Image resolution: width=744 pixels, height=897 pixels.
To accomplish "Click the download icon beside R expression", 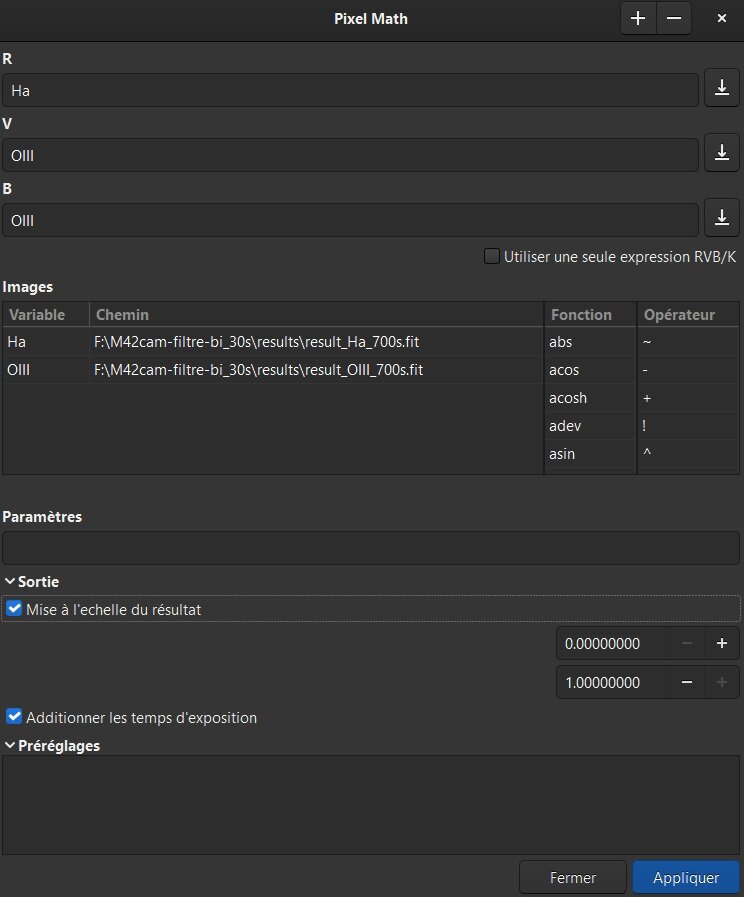I will point(721,89).
